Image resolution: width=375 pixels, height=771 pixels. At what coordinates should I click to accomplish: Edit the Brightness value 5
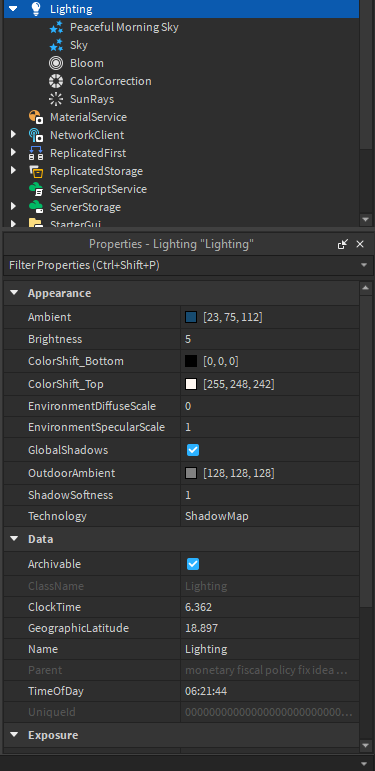point(269,339)
